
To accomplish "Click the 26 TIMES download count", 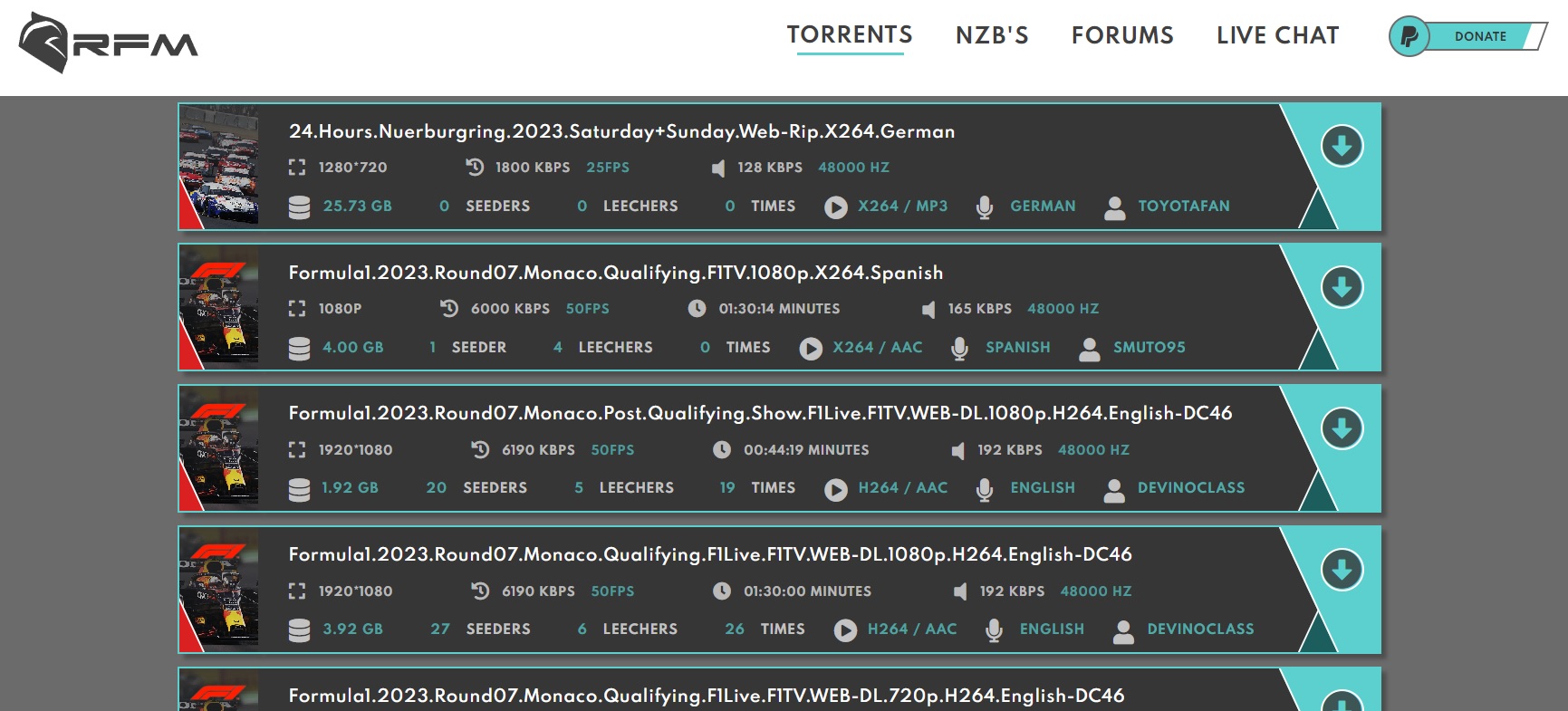I will tap(765, 629).
